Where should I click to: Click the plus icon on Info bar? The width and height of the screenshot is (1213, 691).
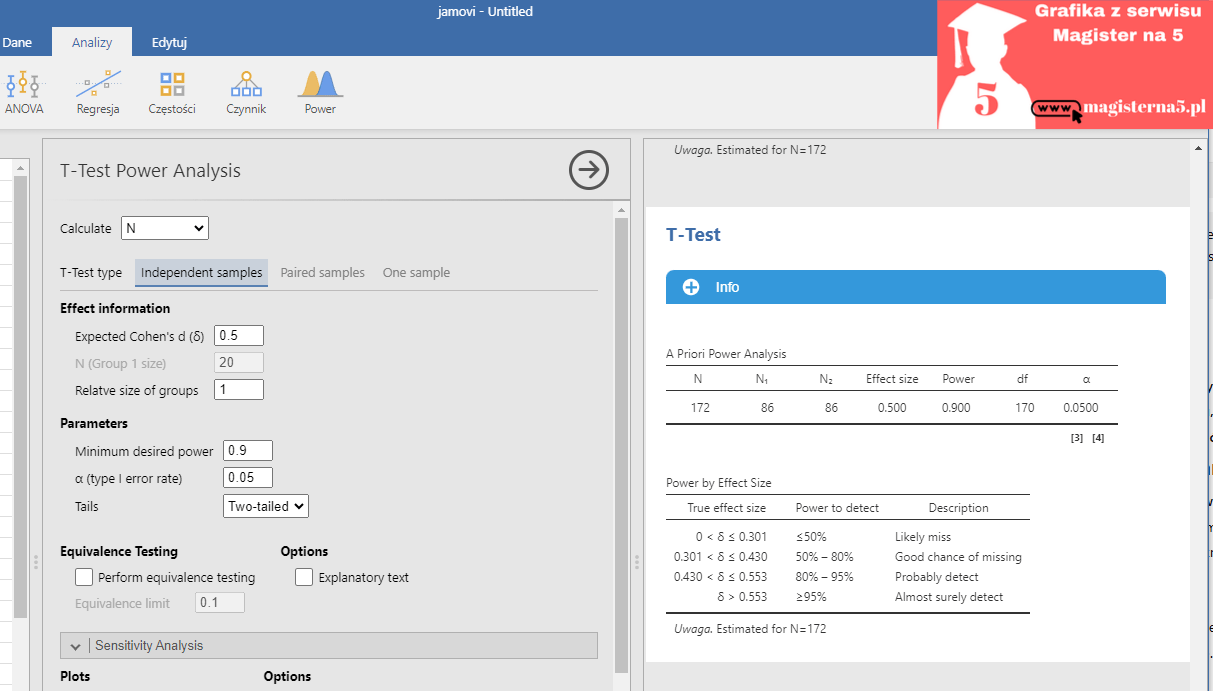click(690, 287)
